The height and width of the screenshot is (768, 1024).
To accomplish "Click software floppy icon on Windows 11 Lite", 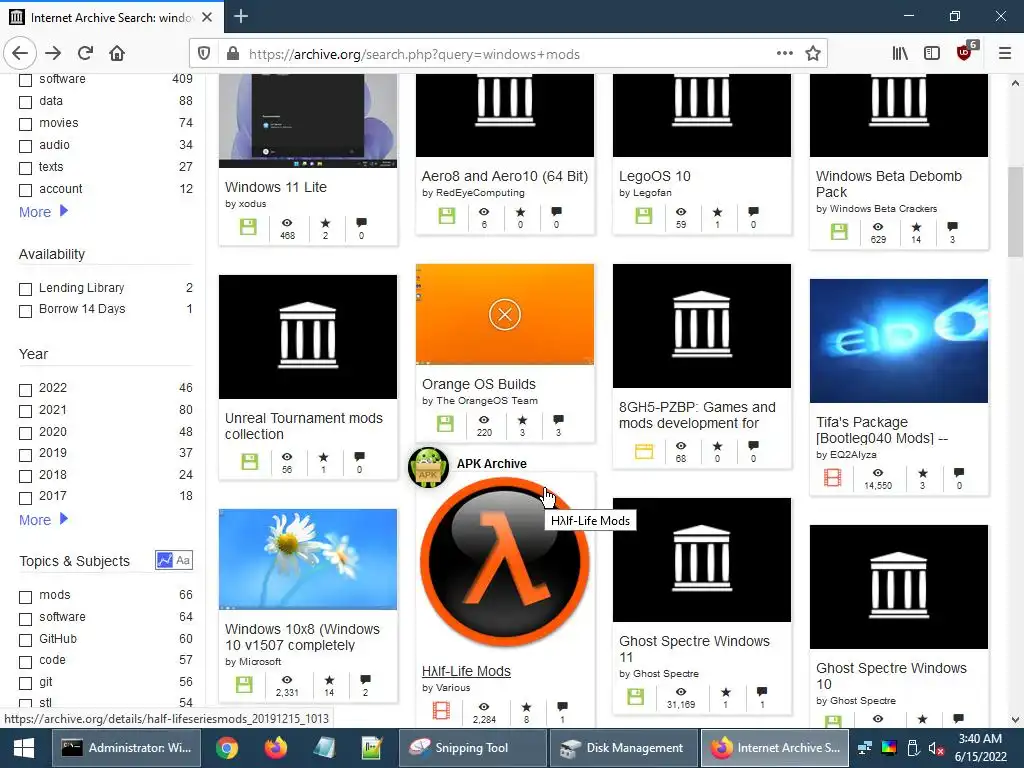I will click(x=248, y=227).
